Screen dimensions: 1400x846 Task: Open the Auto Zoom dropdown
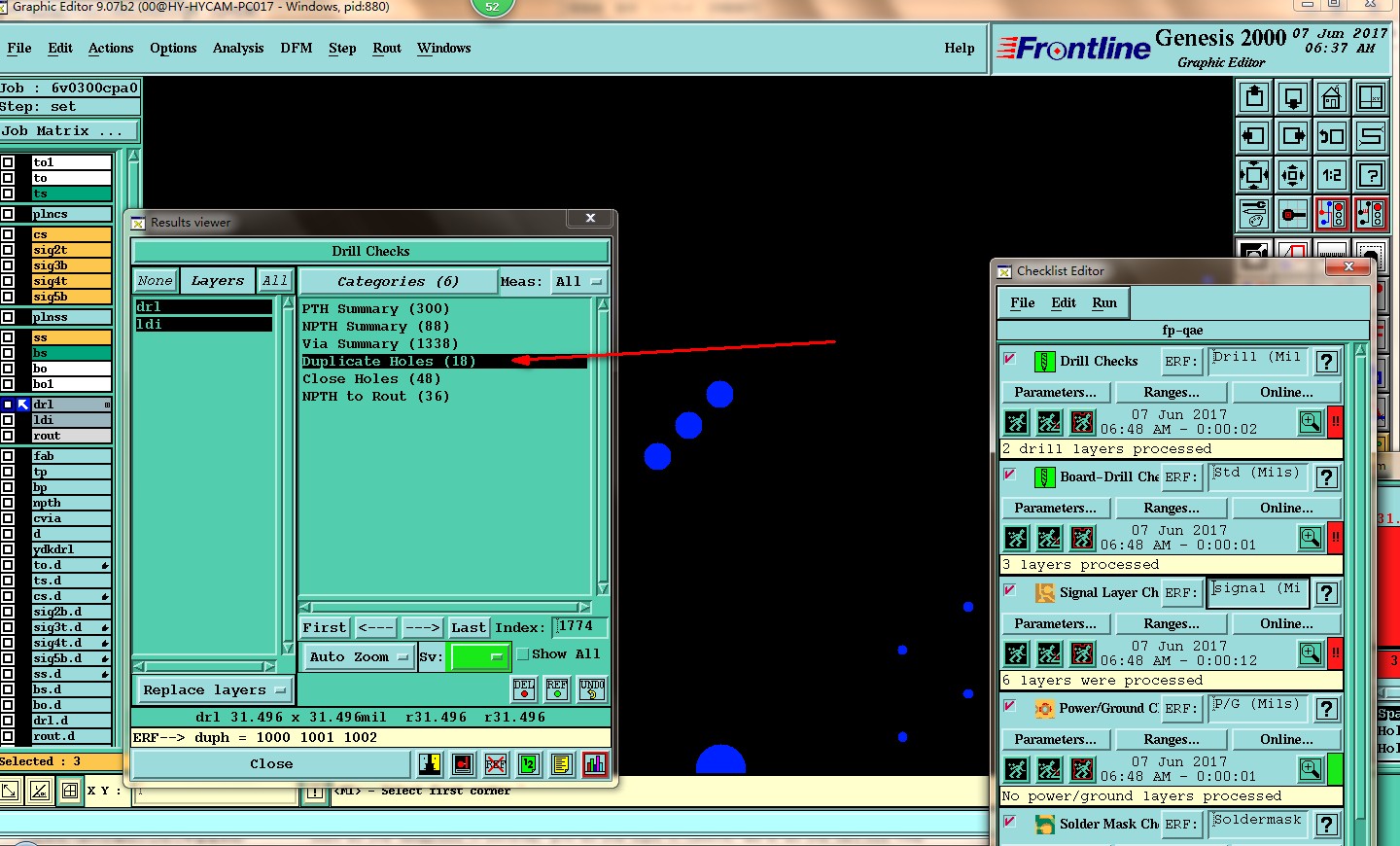tap(359, 657)
